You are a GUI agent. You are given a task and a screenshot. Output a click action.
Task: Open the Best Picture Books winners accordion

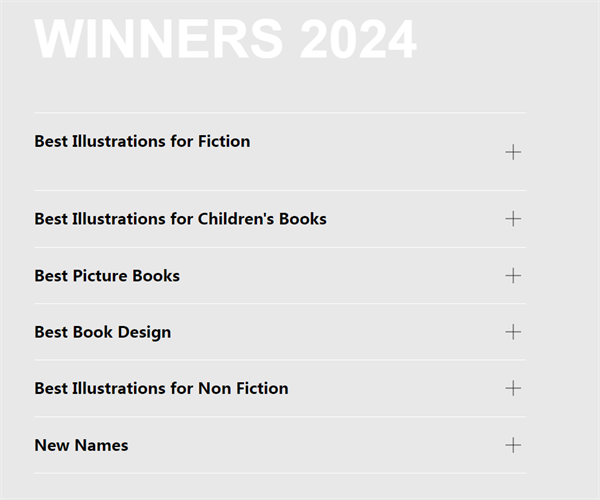tap(279, 276)
